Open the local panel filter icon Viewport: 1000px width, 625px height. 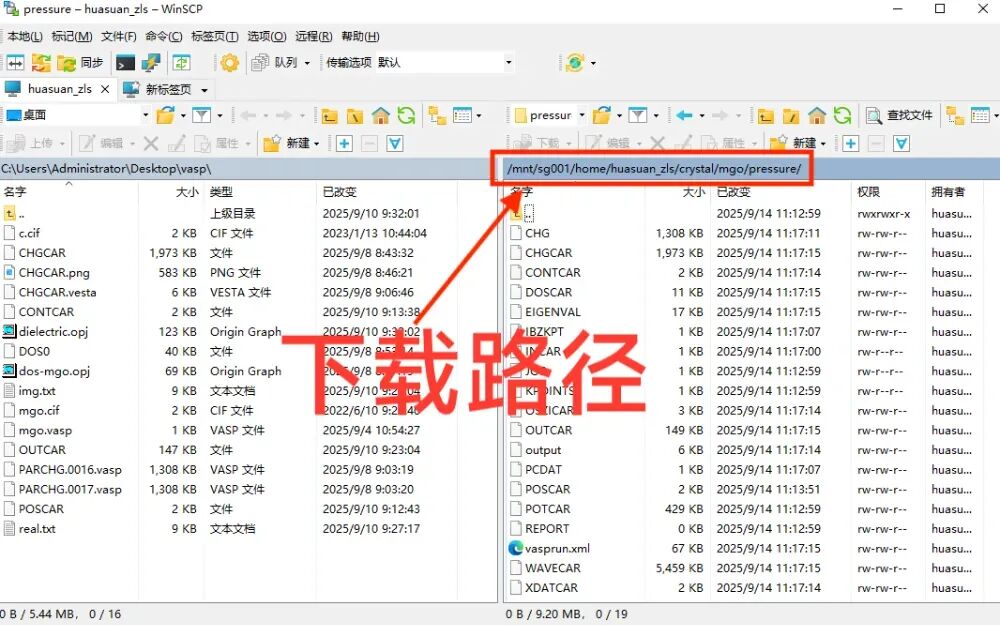coord(201,115)
